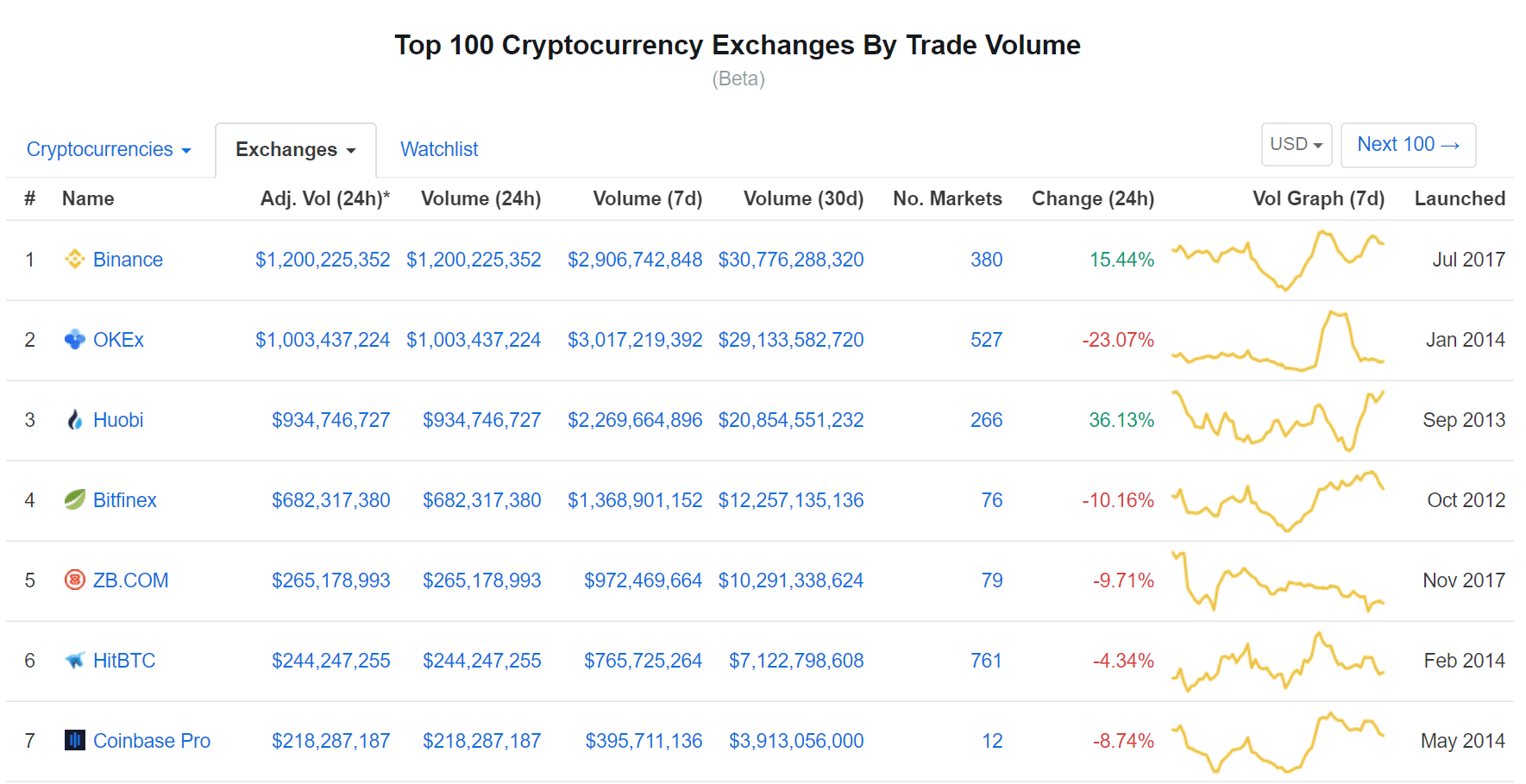The image size is (1526, 784).
Task: Open the Bitfinex exchange link
Action: coord(125,500)
